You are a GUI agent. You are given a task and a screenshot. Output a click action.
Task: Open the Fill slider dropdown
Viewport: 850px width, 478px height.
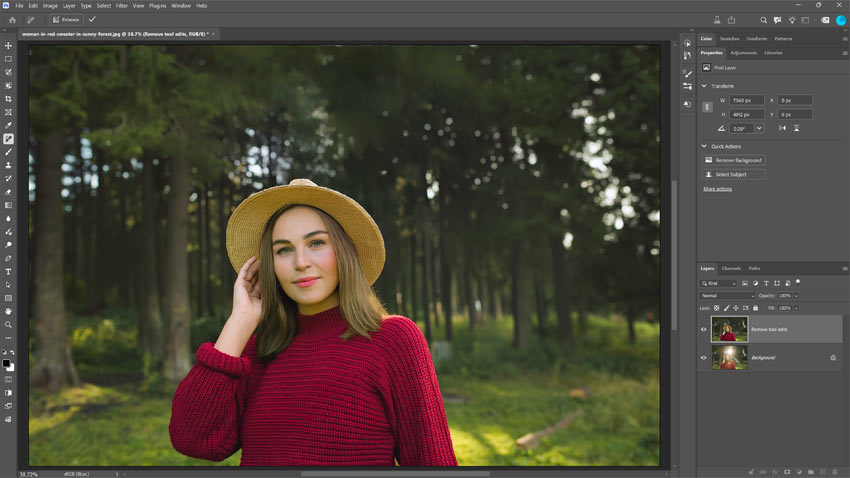click(796, 308)
